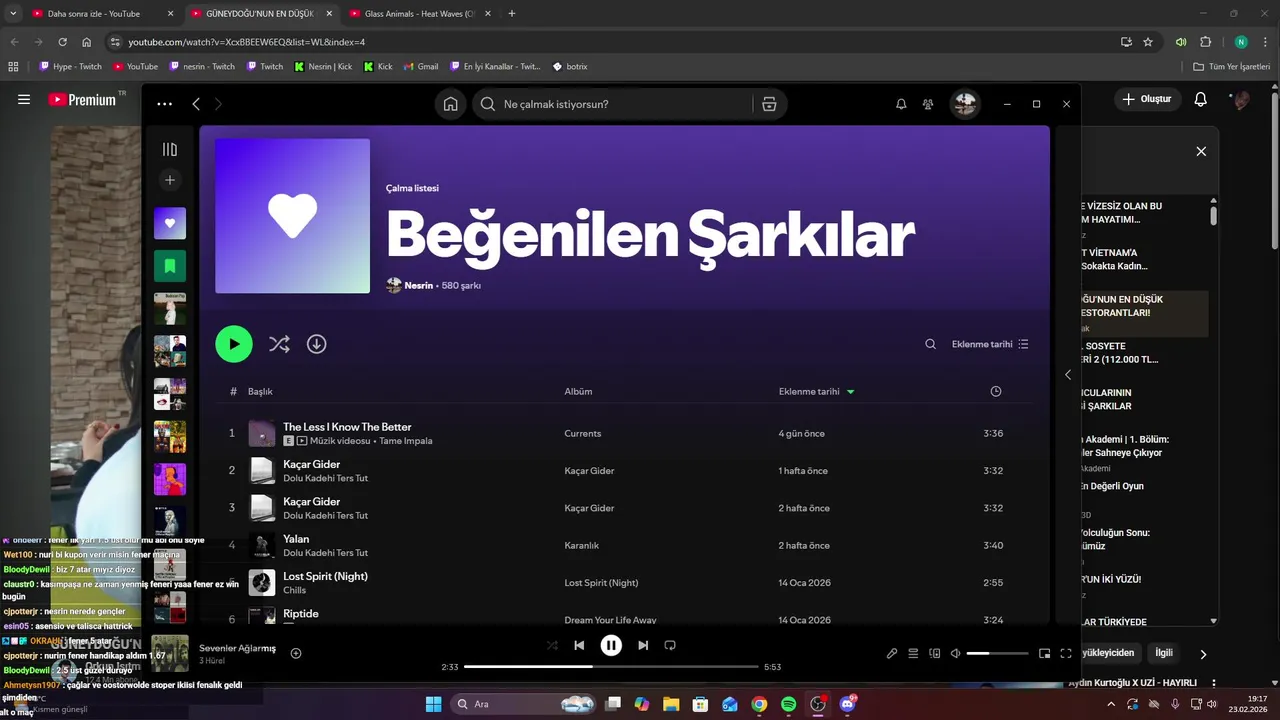This screenshot has width=1280, height=720.
Task: Expand the Now Playing side panel arrow
Action: click(x=1068, y=374)
